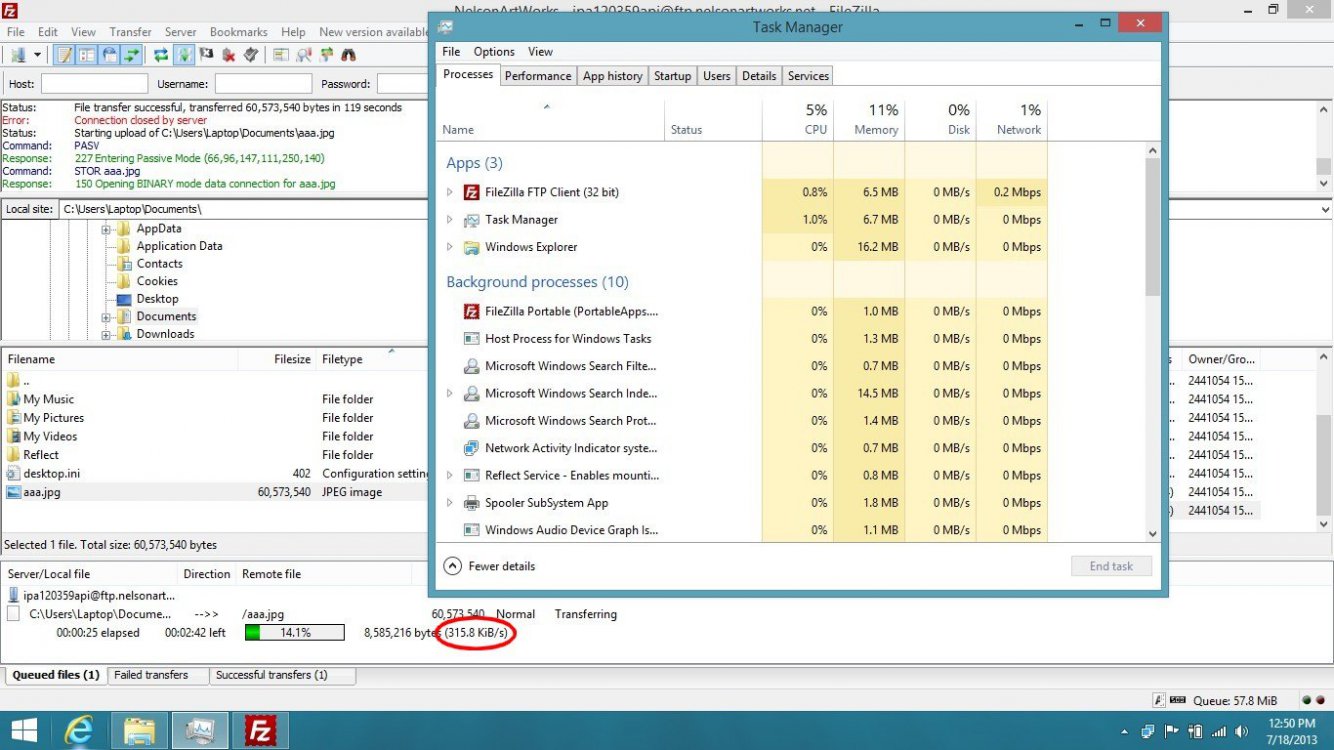Expand the Downloads folder tree node

pyautogui.click(x=106, y=335)
